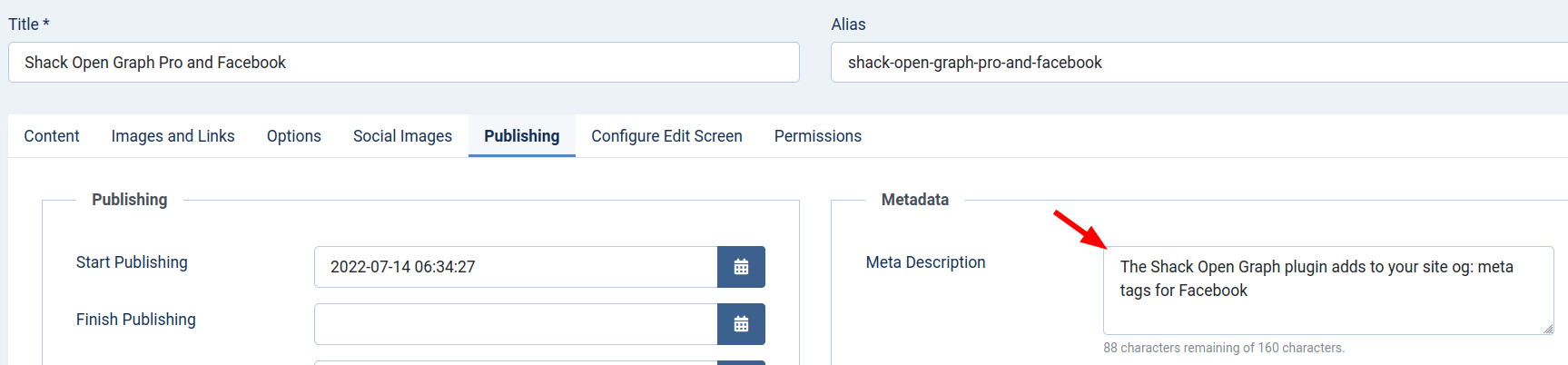Click the Publishing fieldset heading
This screenshot has height=365, width=1568.
pos(130,200)
